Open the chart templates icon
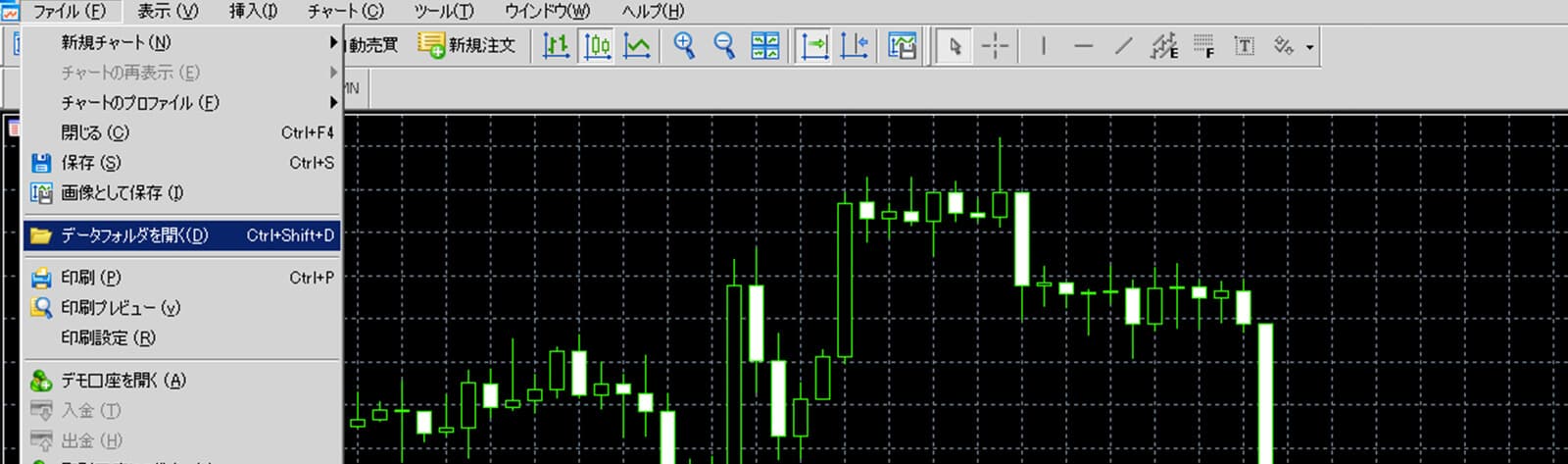The width and height of the screenshot is (1568, 464). coord(902,46)
